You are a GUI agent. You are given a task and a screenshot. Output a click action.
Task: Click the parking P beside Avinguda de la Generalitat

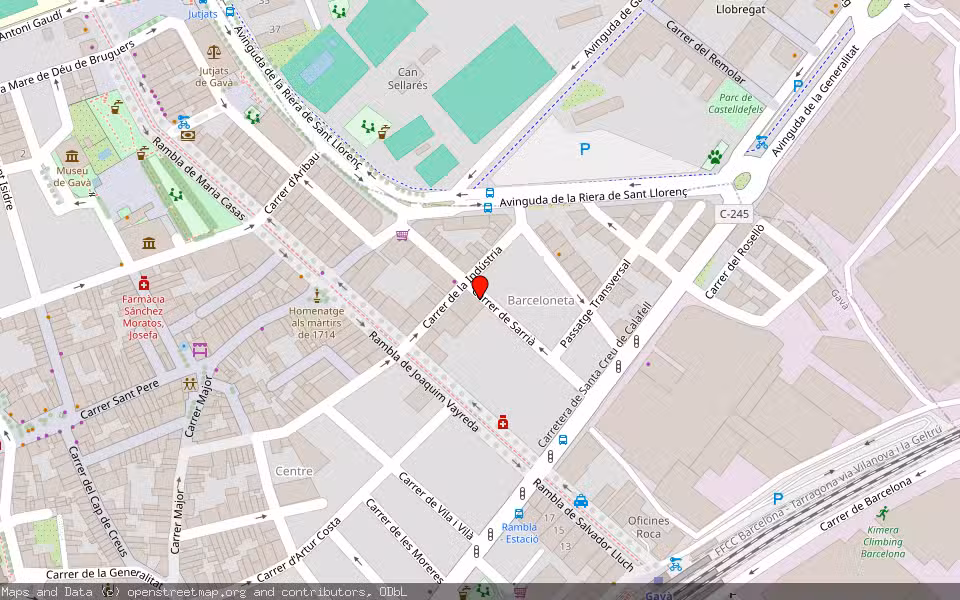(798, 86)
